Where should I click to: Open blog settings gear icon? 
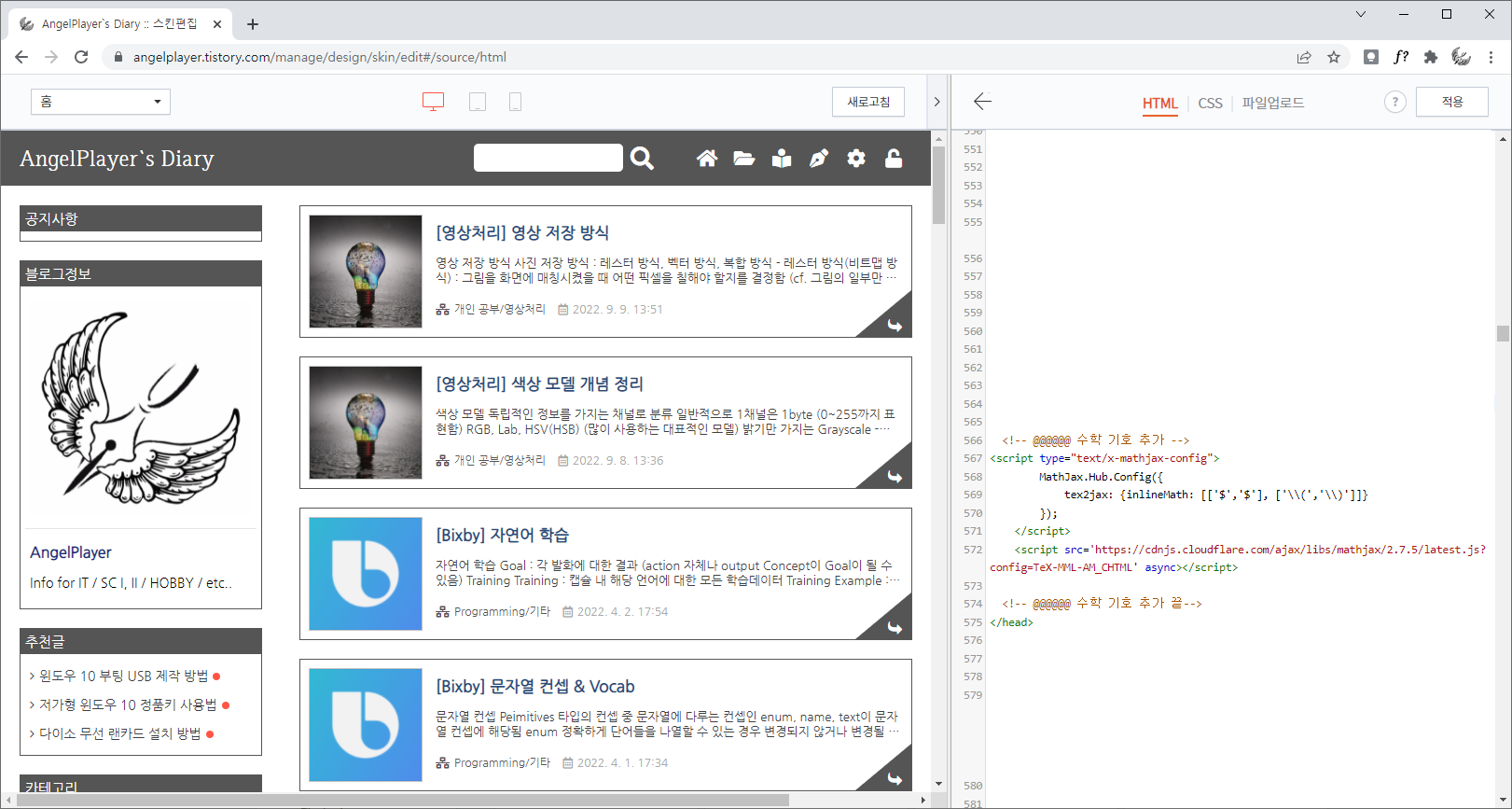point(856,159)
